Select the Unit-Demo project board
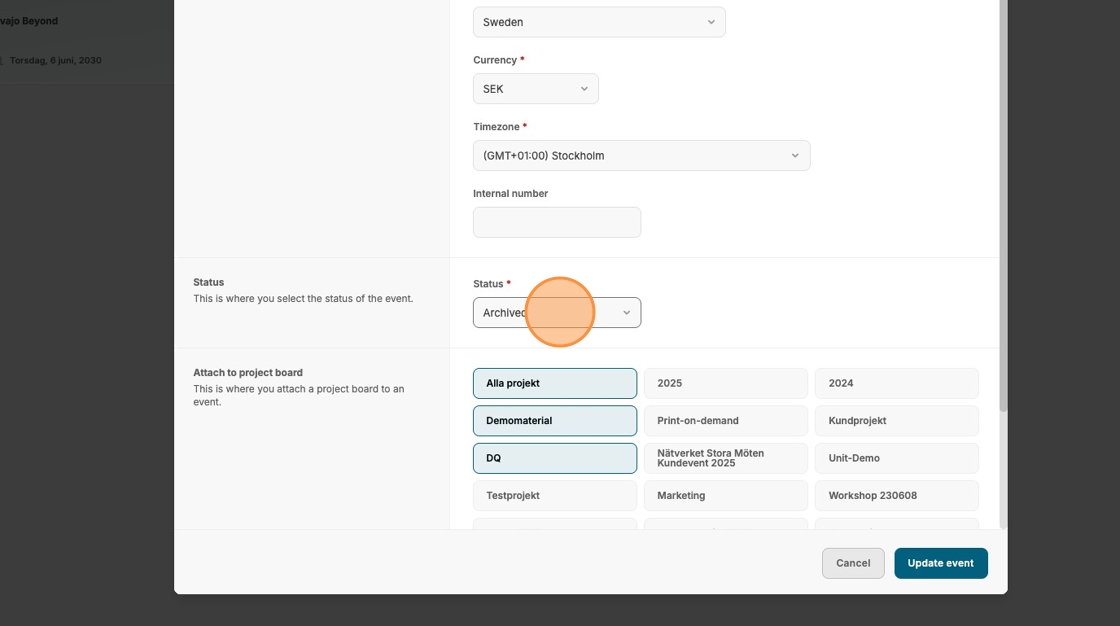The height and width of the screenshot is (626, 1120). 896,458
